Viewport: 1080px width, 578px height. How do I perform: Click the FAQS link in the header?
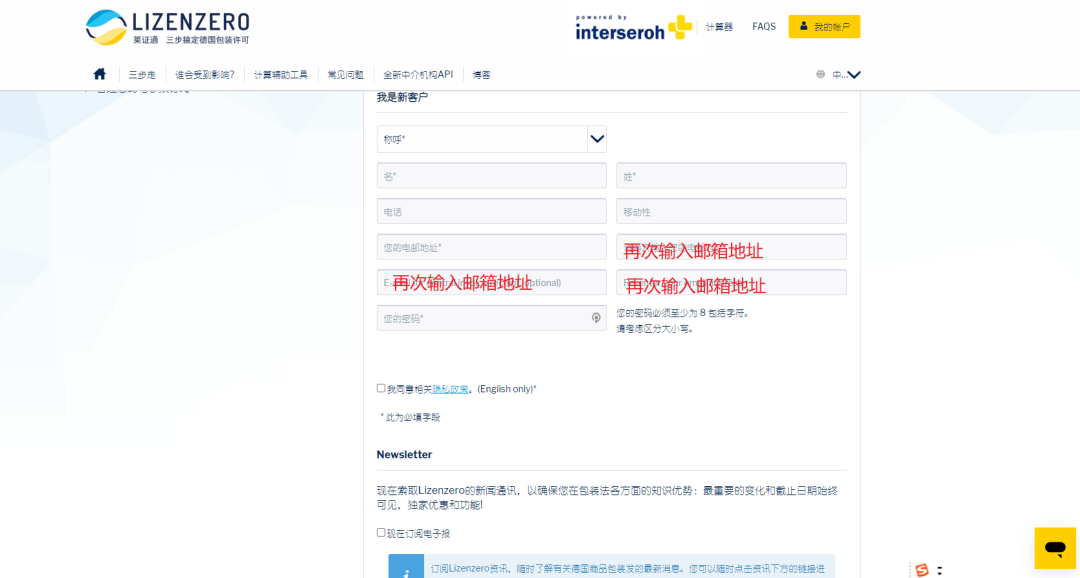pyautogui.click(x=763, y=26)
